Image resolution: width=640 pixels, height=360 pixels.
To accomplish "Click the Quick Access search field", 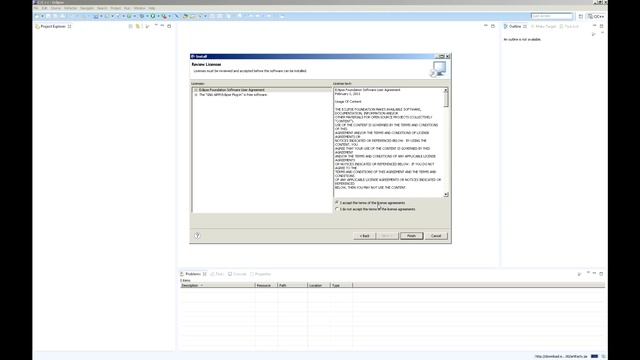I will 552,16.
